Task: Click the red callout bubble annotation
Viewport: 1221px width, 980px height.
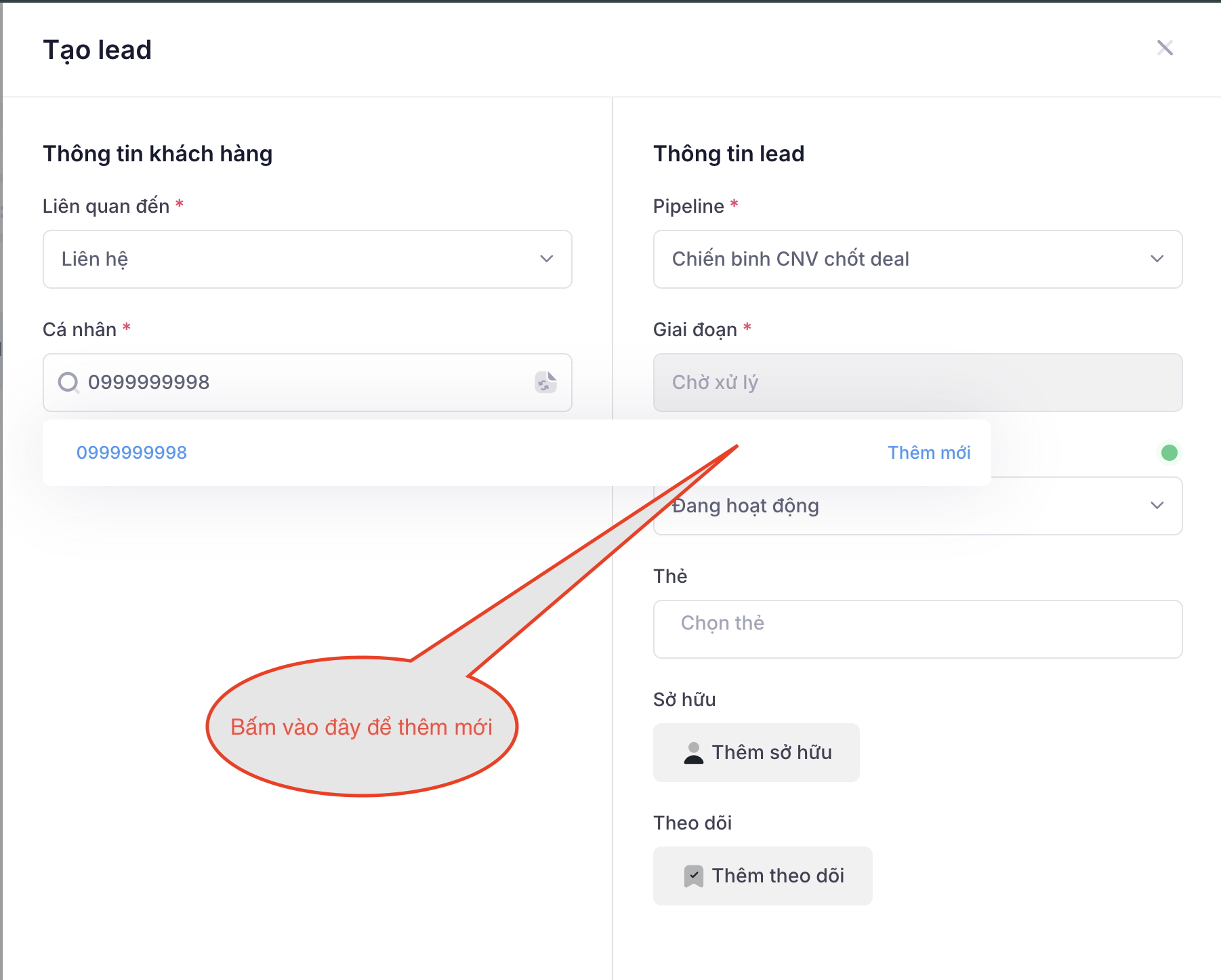Action: click(x=362, y=727)
